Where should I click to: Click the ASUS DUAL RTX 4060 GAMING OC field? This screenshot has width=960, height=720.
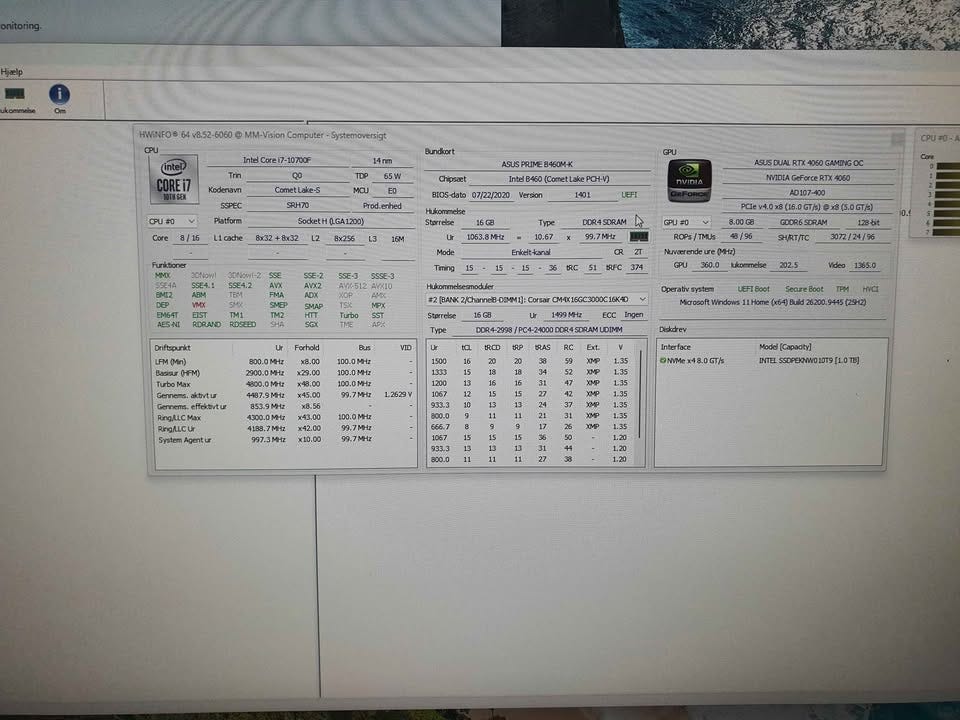[x=808, y=163]
